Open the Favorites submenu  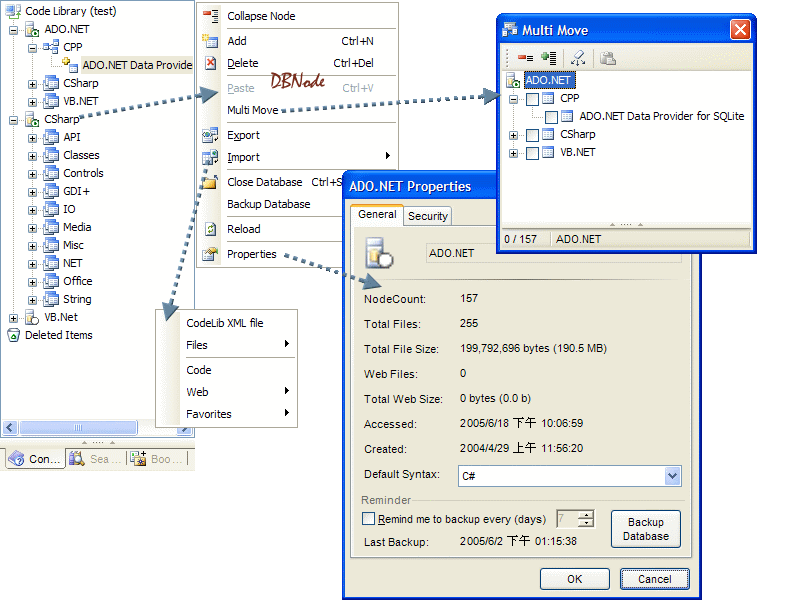pyautogui.click(x=238, y=414)
